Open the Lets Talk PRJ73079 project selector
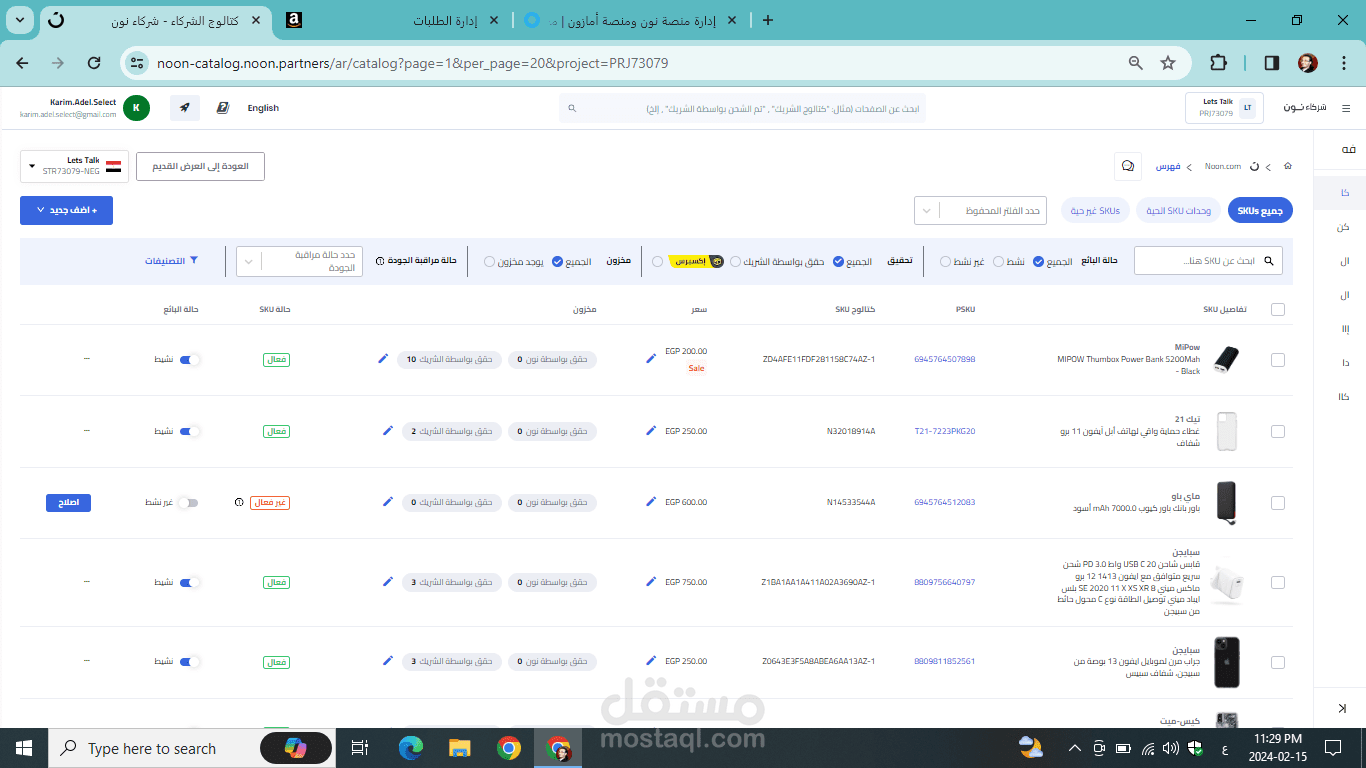Viewport: 1366px width, 768px height. click(1224, 108)
